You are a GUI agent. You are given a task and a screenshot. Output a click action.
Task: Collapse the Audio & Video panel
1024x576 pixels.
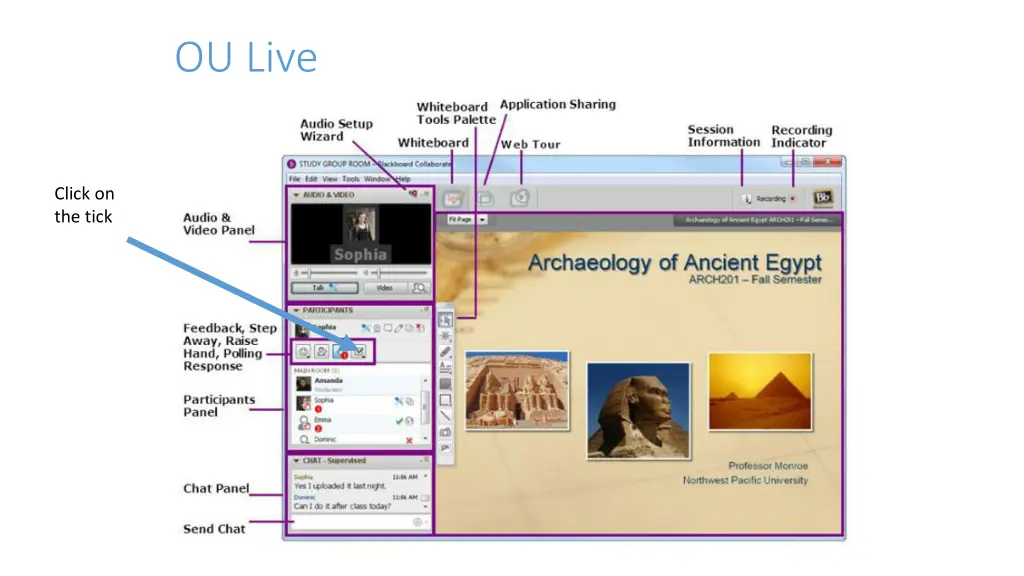pyautogui.click(x=296, y=195)
